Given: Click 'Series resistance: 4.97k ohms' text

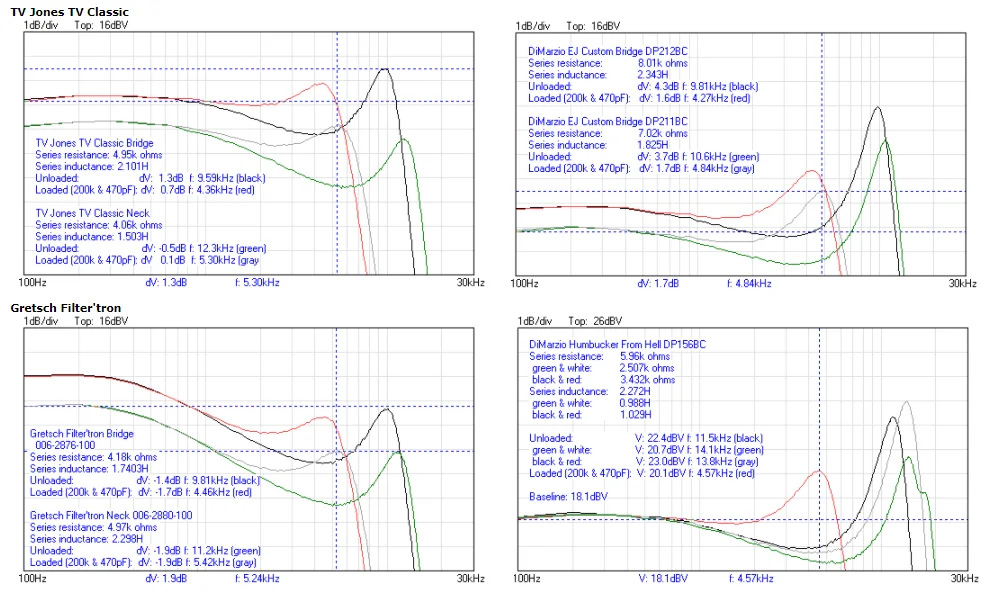Looking at the screenshot, I should (94, 527).
